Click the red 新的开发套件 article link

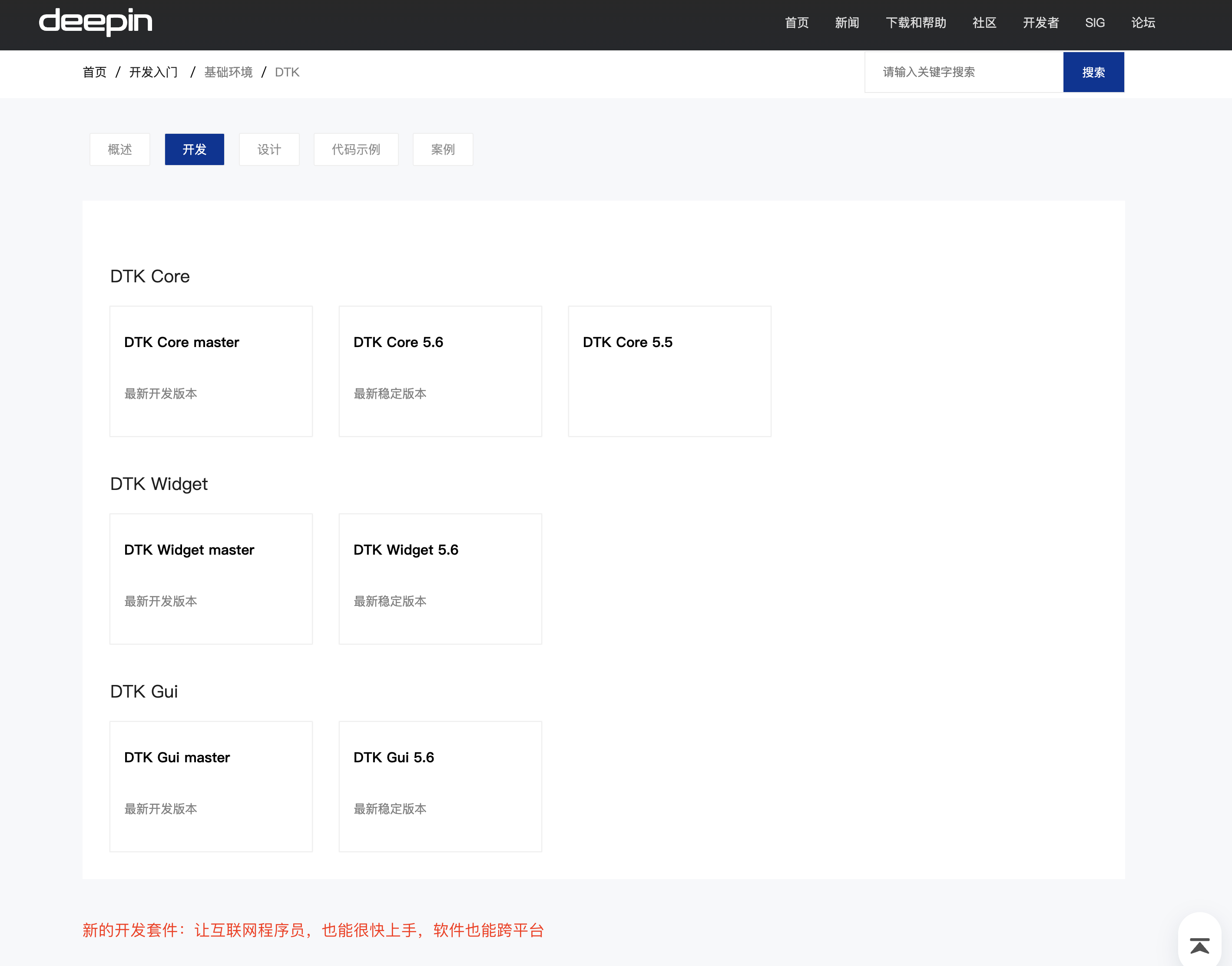point(313,930)
